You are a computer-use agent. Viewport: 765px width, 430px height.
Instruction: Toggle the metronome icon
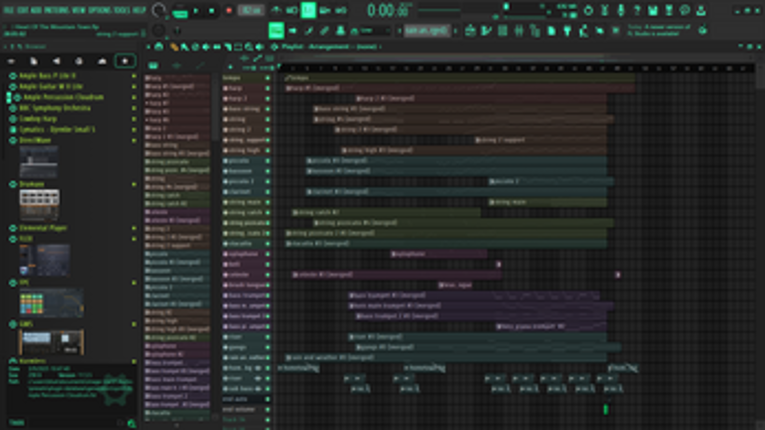[x=276, y=10]
